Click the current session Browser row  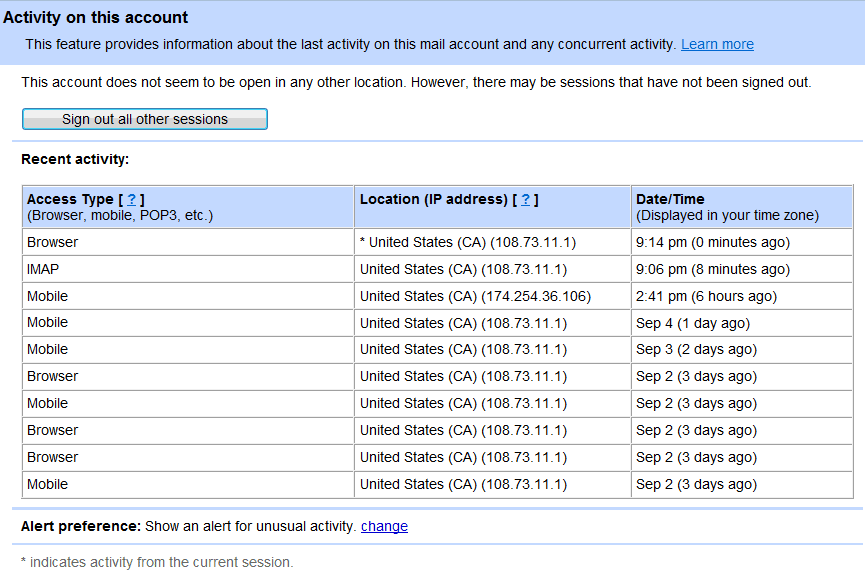[x=437, y=242]
